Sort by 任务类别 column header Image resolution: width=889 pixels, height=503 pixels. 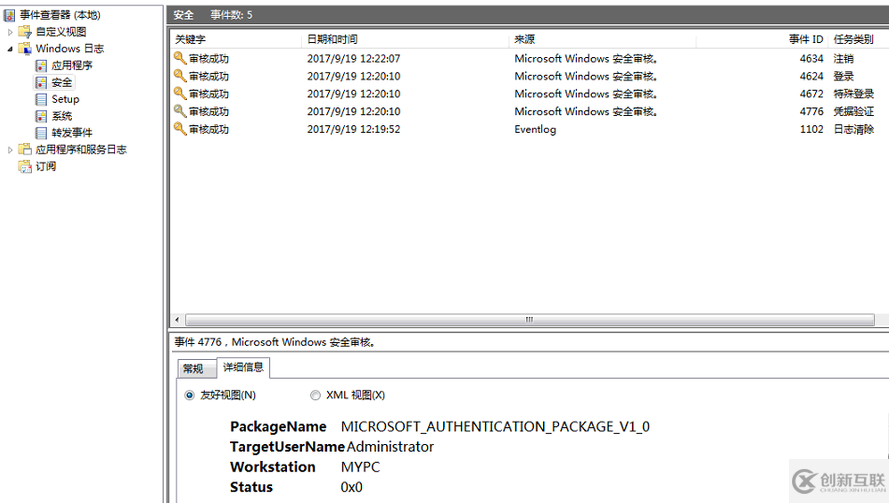point(853,39)
